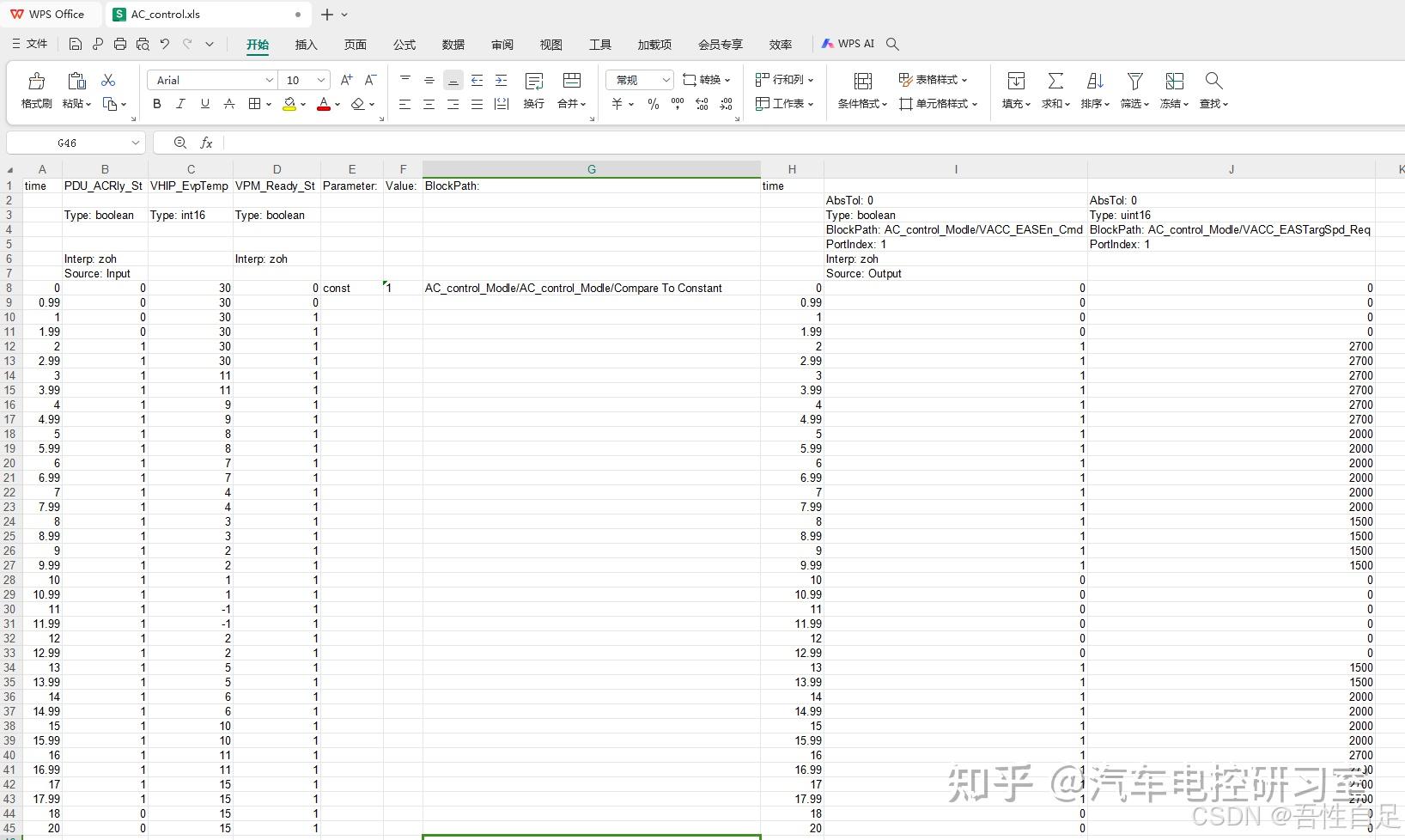Switch to the 插入 ribbon tab
This screenshot has width=1405, height=840.
tap(305, 45)
